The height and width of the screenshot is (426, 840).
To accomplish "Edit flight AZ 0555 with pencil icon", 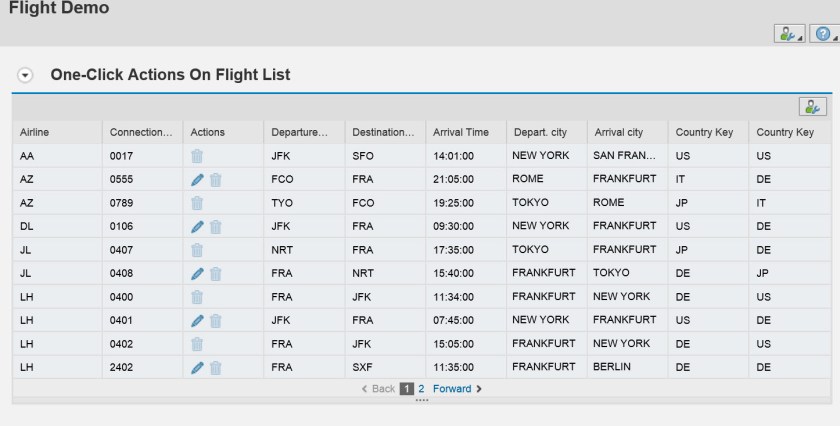I will [x=198, y=179].
